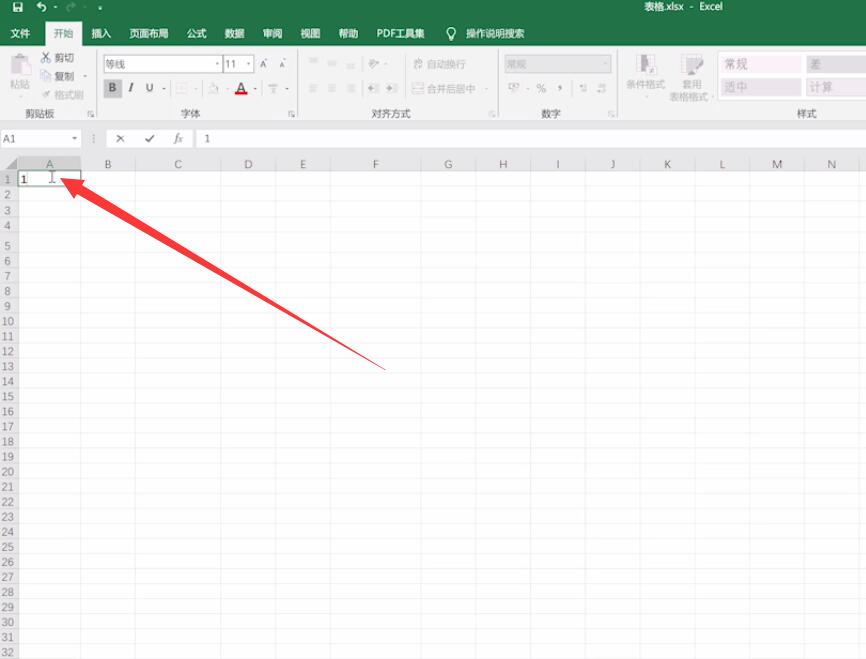Switch to the 数据 tab
Screen dimensions: 866x659
point(234,34)
